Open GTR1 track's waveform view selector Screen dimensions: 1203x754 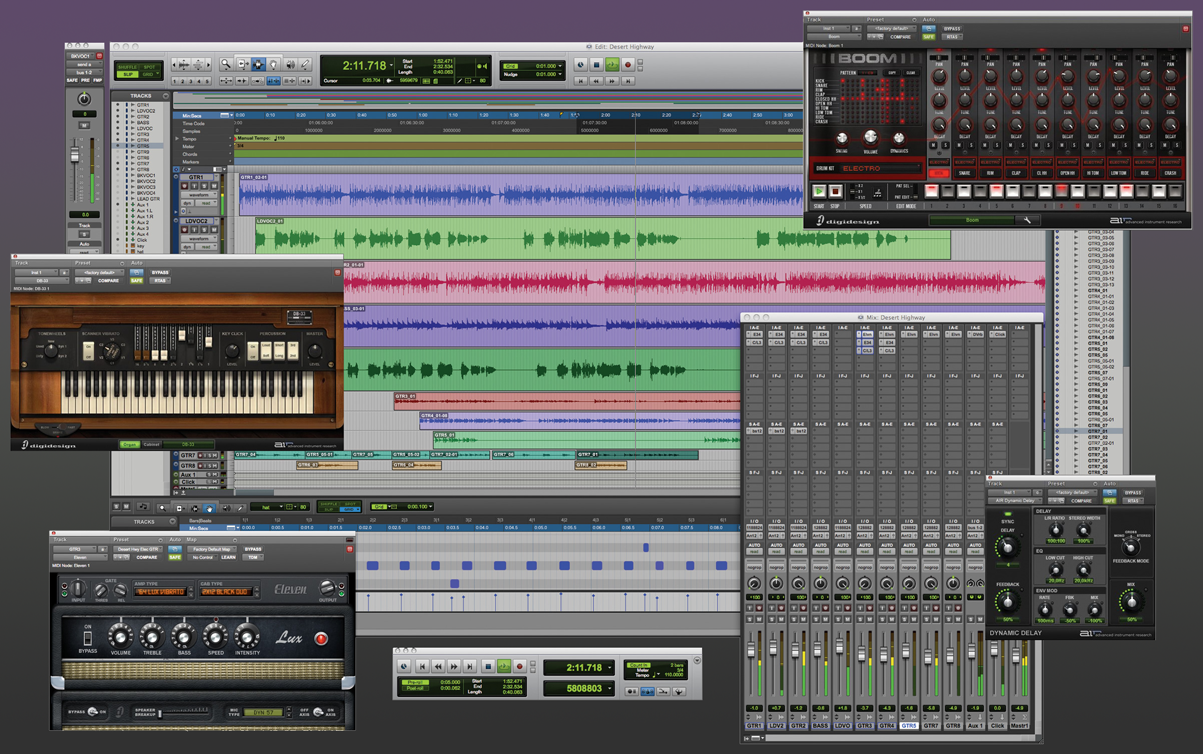pos(199,195)
